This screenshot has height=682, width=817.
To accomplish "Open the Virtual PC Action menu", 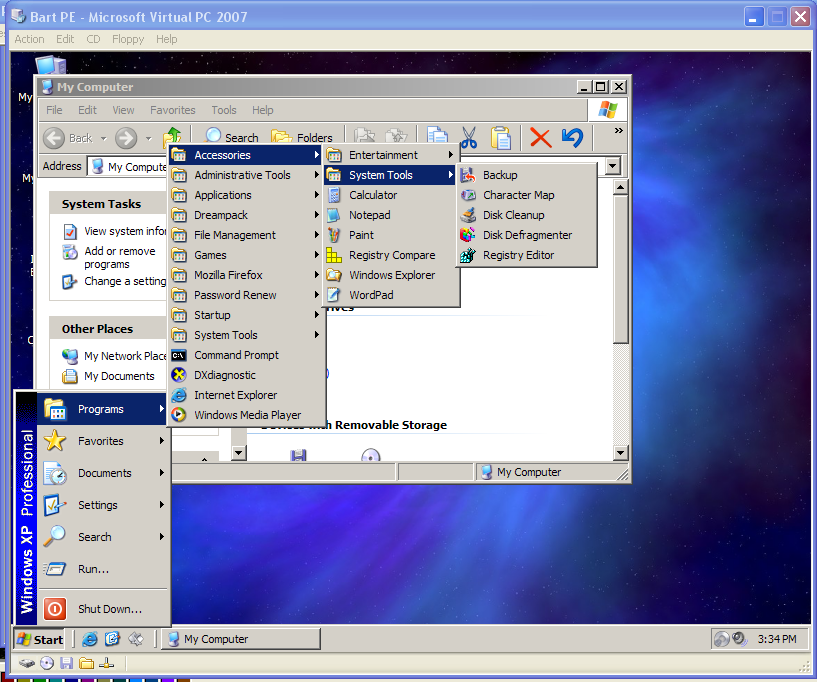I will tap(29, 39).
